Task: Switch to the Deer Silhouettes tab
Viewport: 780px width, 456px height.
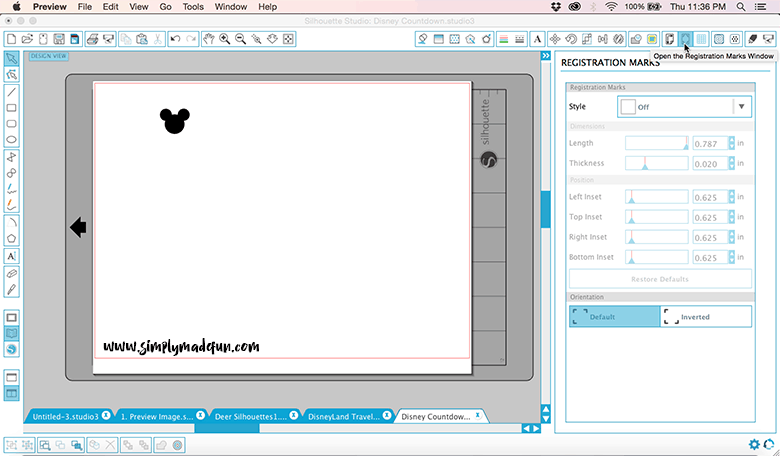Action: [x=250, y=417]
